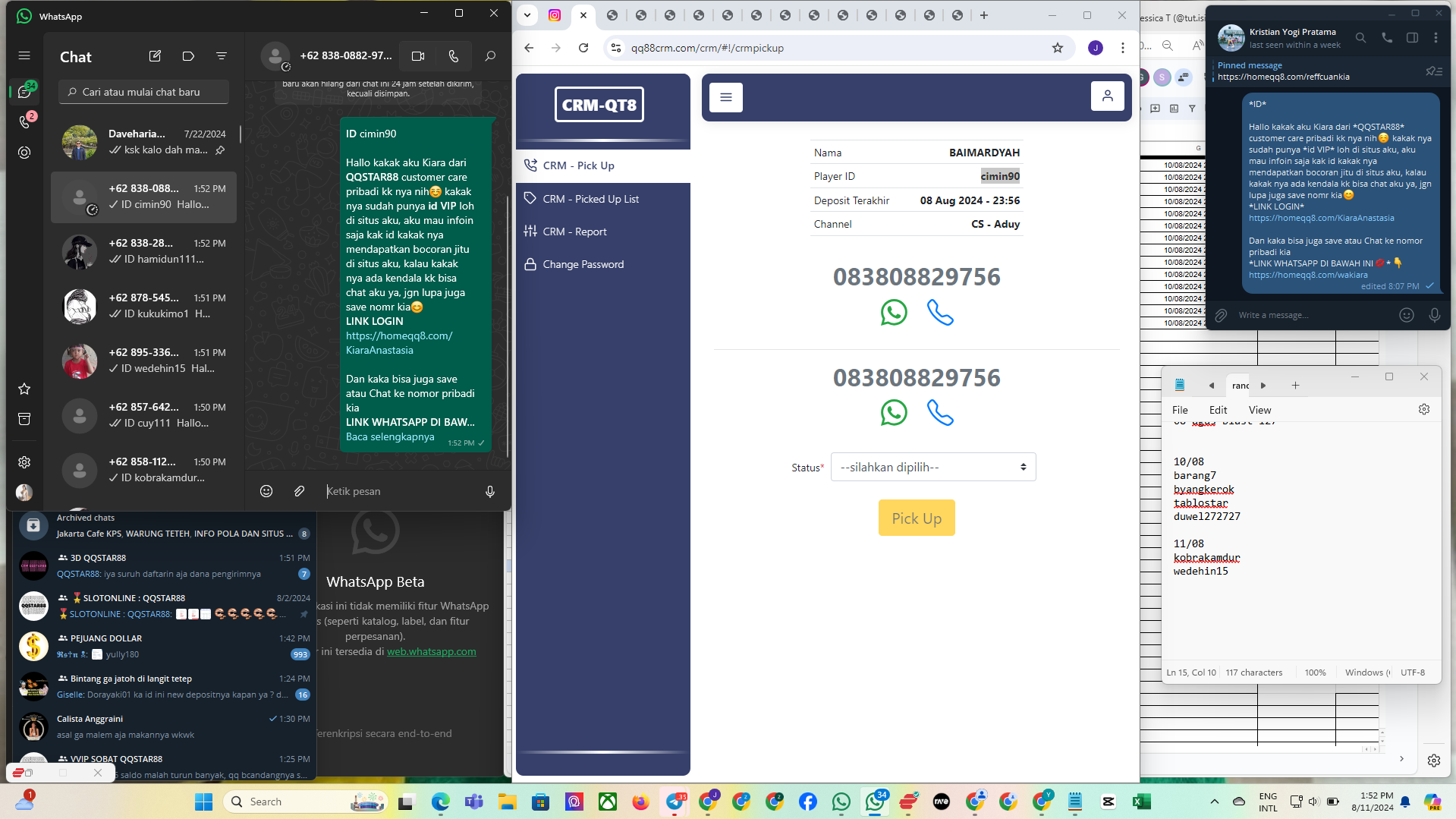
Task: Open WhatsApp Calls tab icon
Action: point(24,122)
